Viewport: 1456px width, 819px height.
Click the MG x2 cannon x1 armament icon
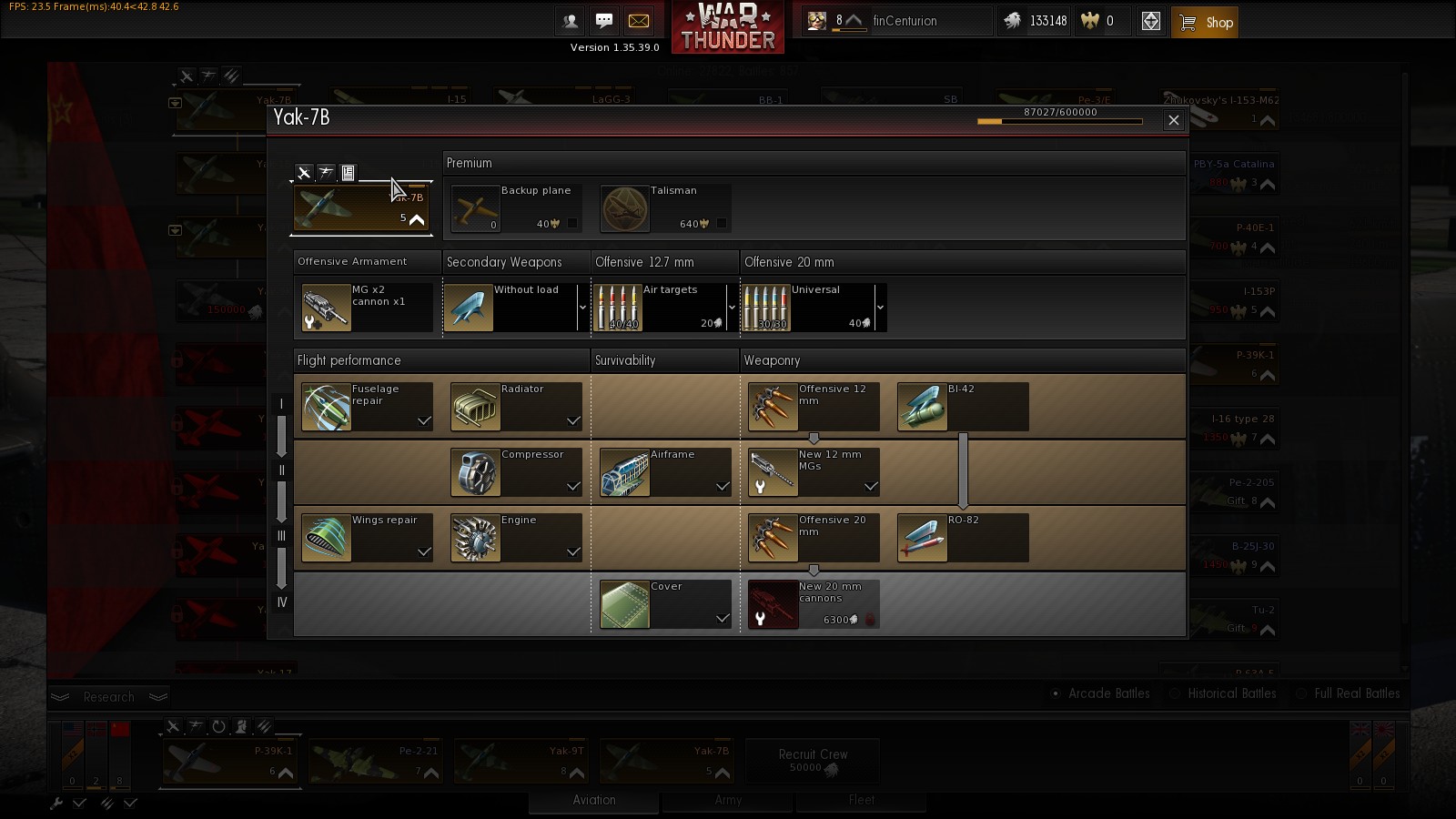[326, 308]
